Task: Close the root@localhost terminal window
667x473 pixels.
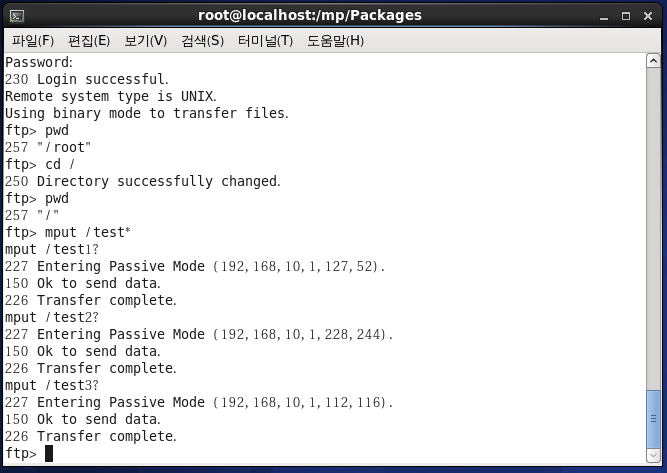Action: [x=648, y=16]
